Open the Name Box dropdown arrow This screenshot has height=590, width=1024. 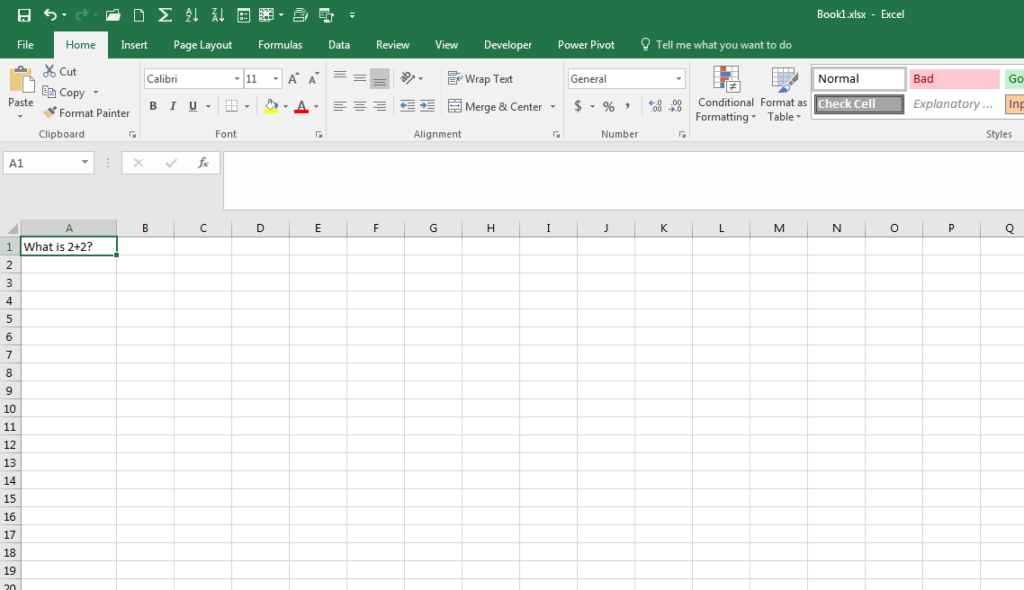pos(85,162)
